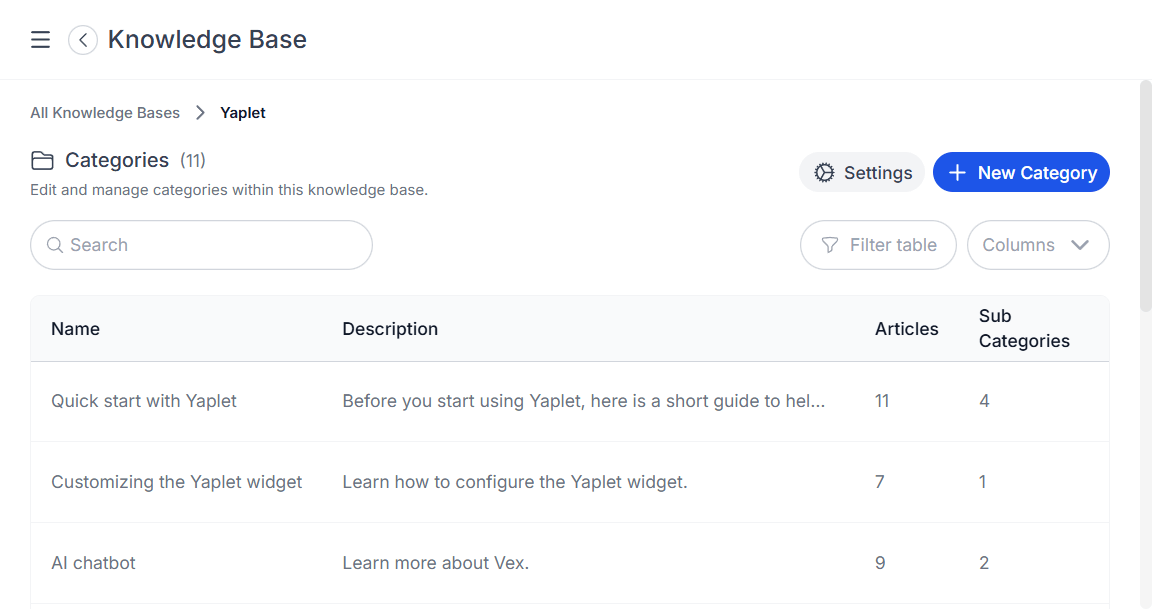The width and height of the screenshot is (1152, 609).
Task: Select the Yaplet breadcrumb item
Action: (243, 113)
